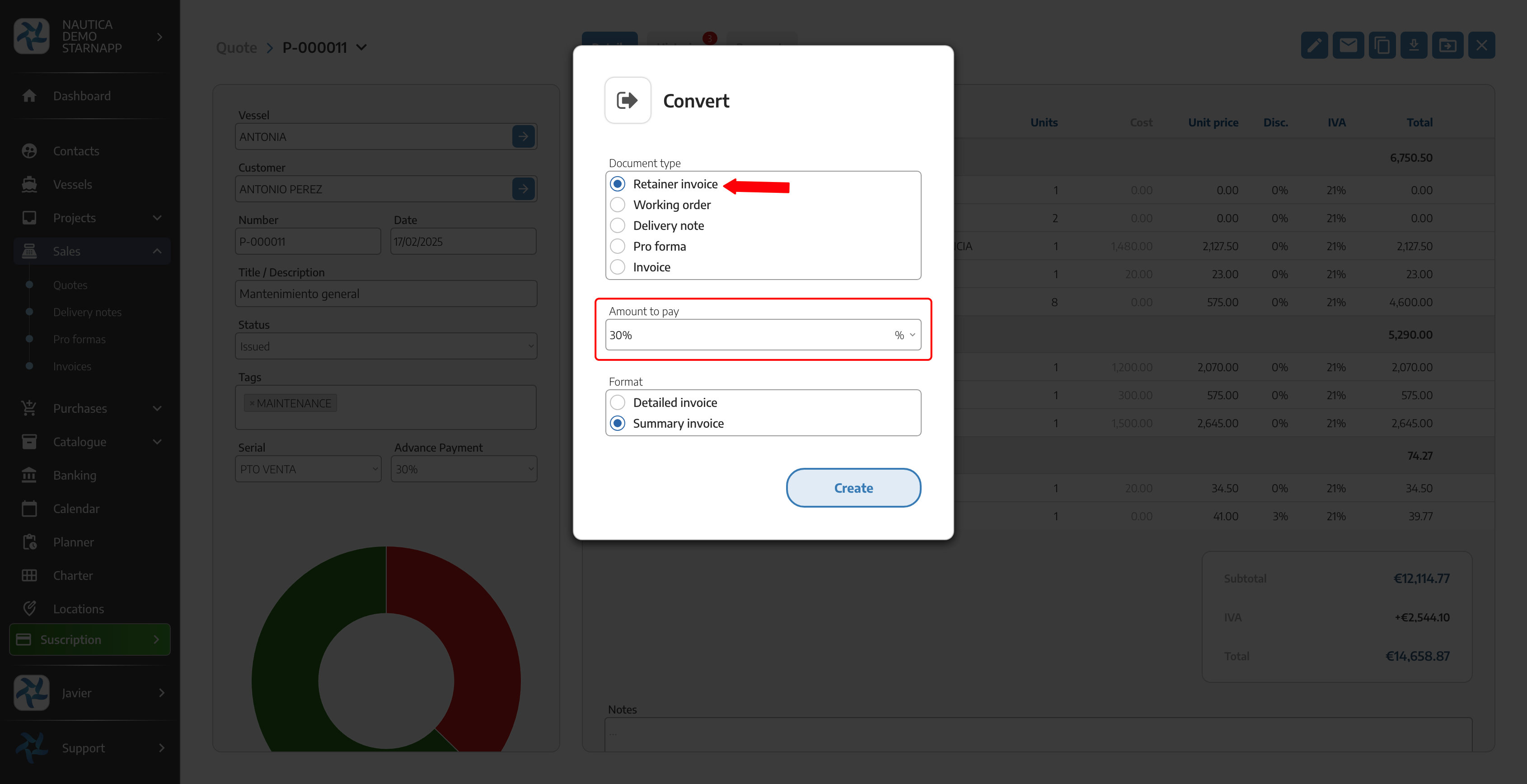Click the download icon in toolbar
The height and width of the screenshot is (784, 1527).
coord(1414,46)
